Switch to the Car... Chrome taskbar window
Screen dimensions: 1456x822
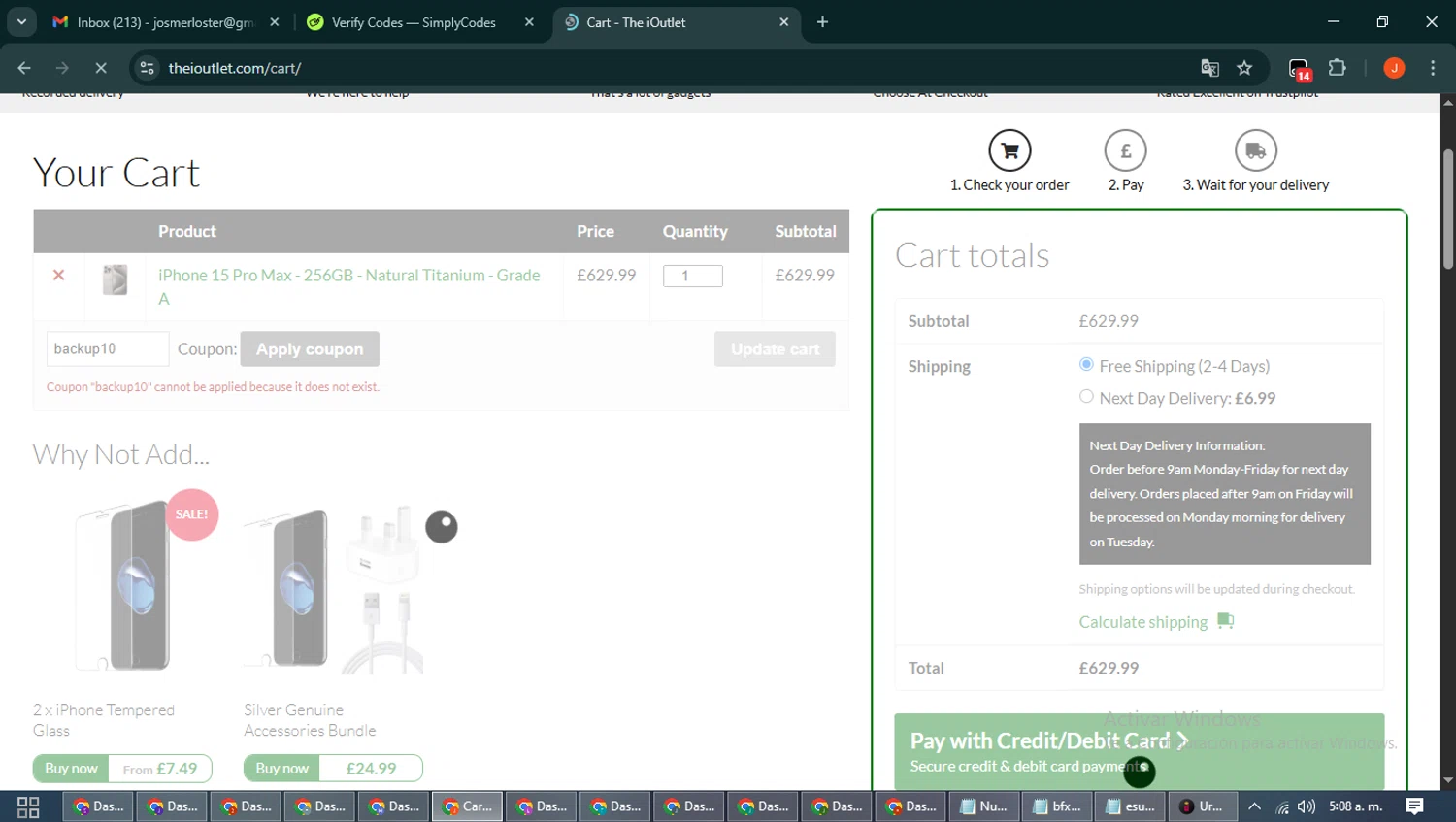tap(467, 806)
